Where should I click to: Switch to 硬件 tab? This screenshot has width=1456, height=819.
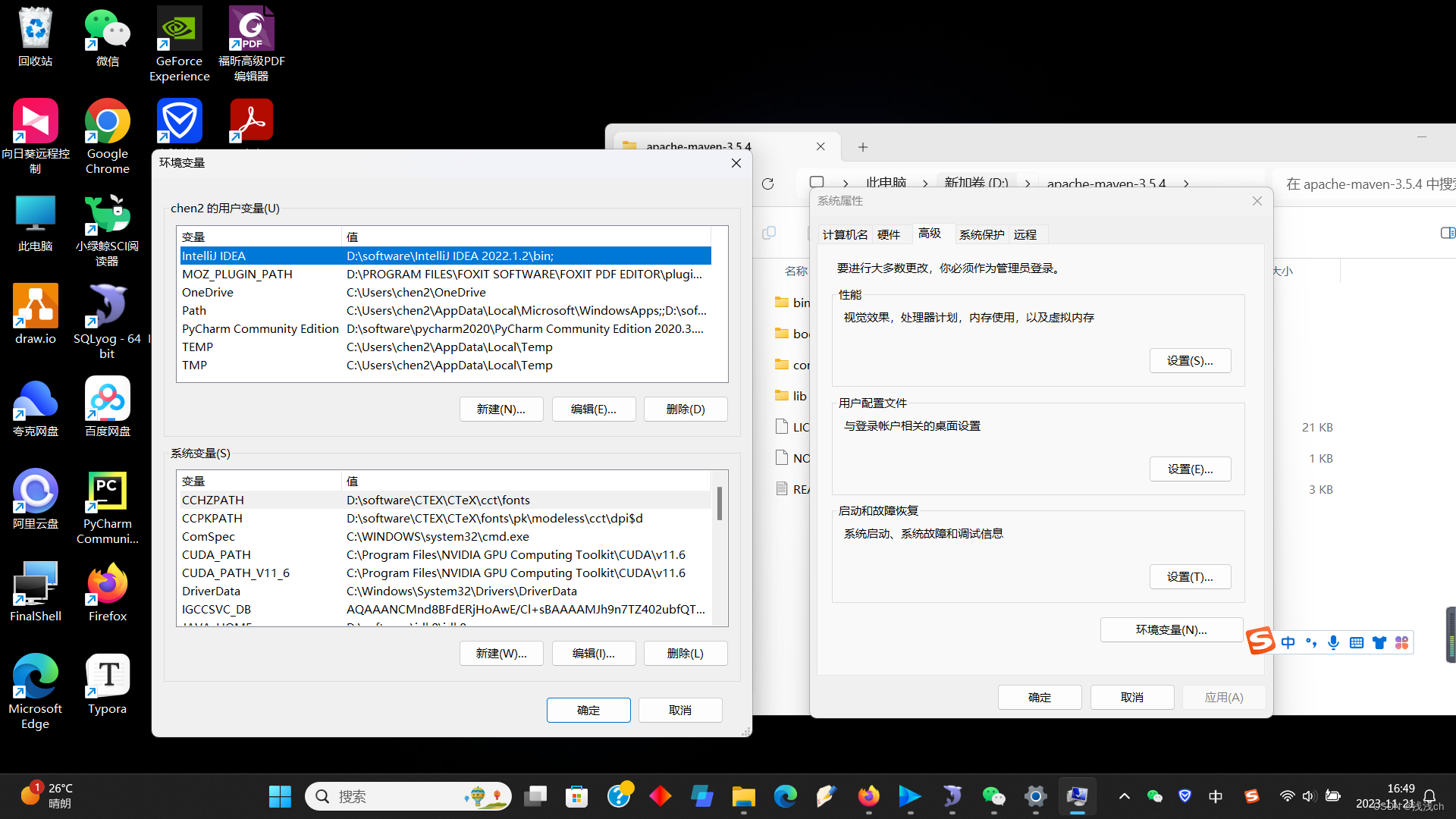(x=889, y=234)
